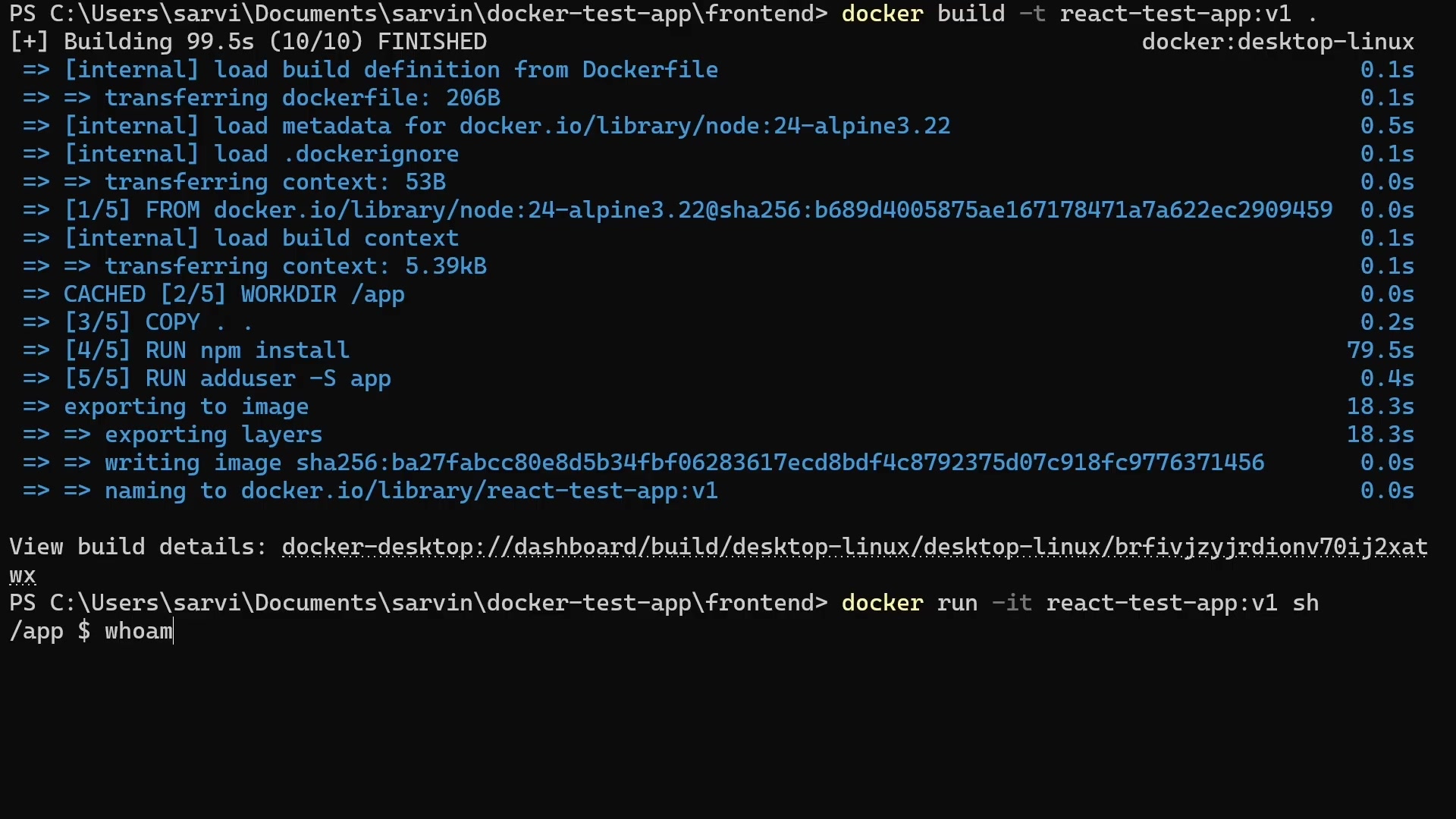Click the 79.5s npm install duration

[x=1380, y=350]
